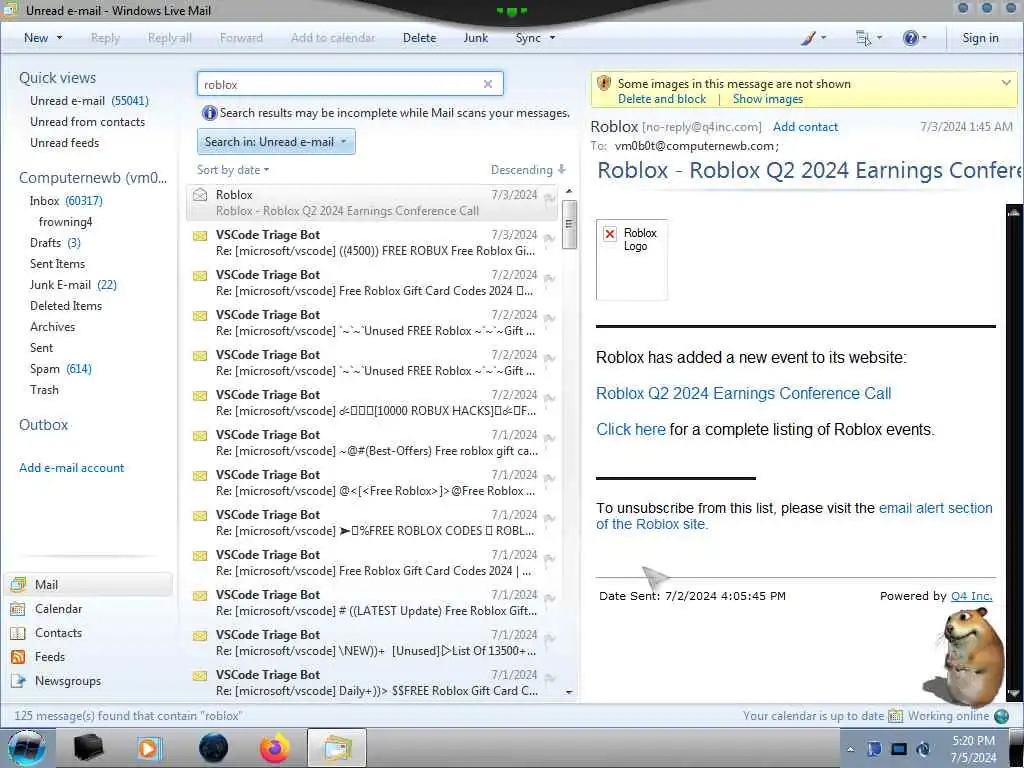Click Sign in

980,38
